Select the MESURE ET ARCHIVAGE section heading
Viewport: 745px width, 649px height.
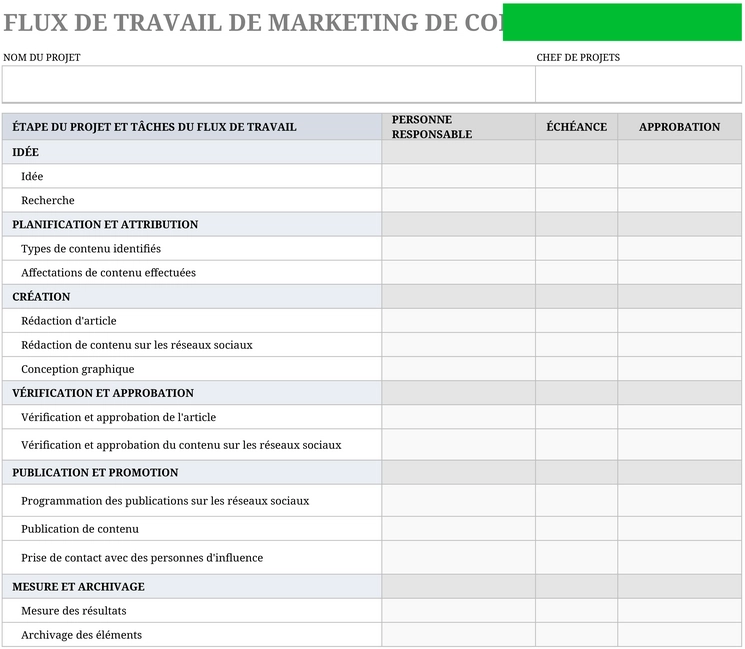click(x=192, y=587)
